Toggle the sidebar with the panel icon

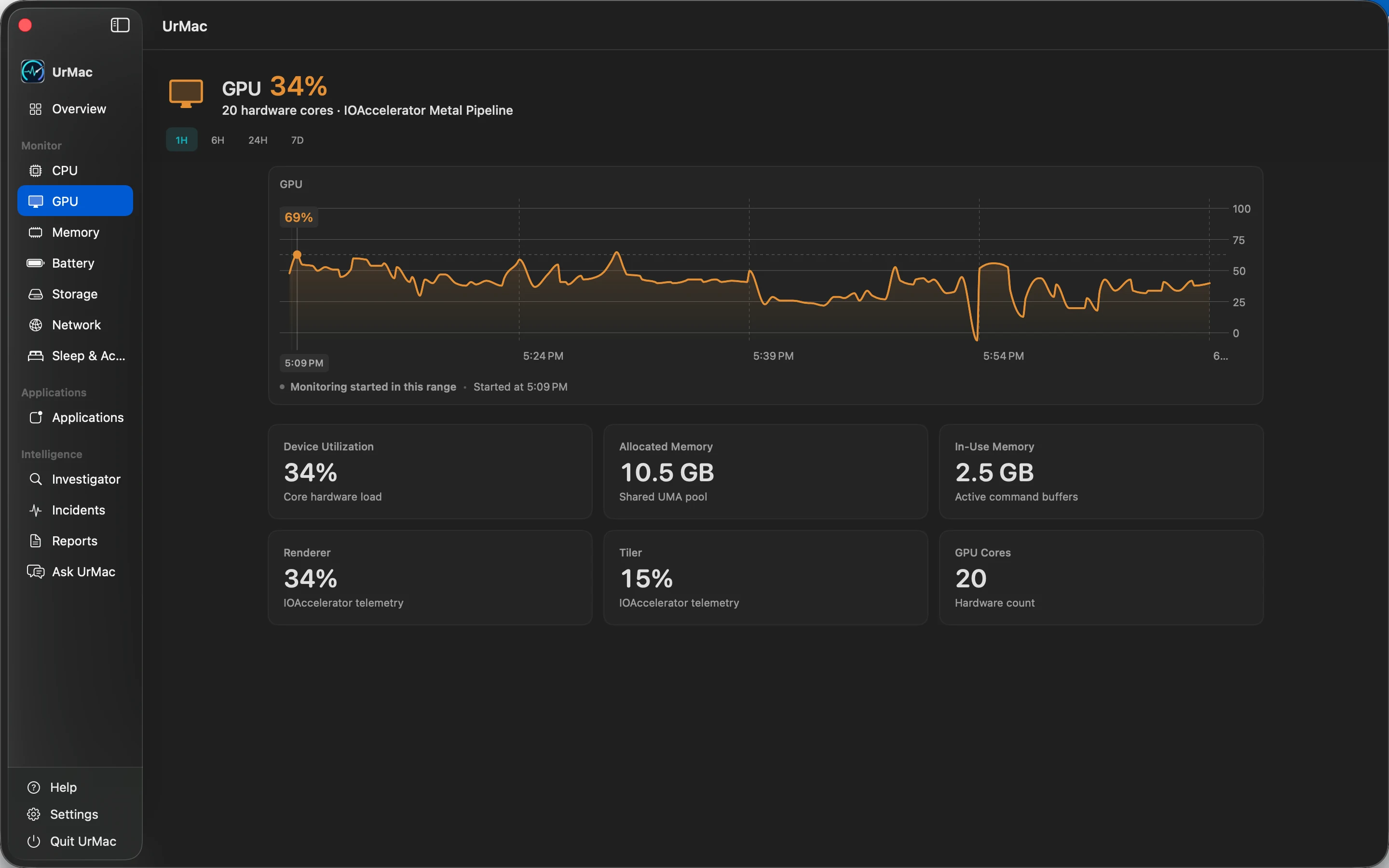120,25
